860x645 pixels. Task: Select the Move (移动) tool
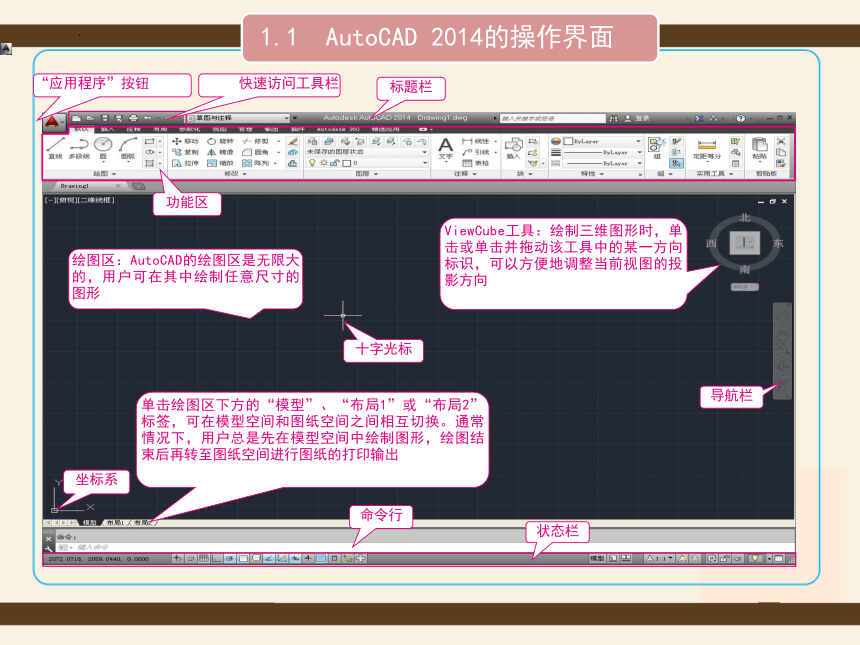click(x=185, y=141)
